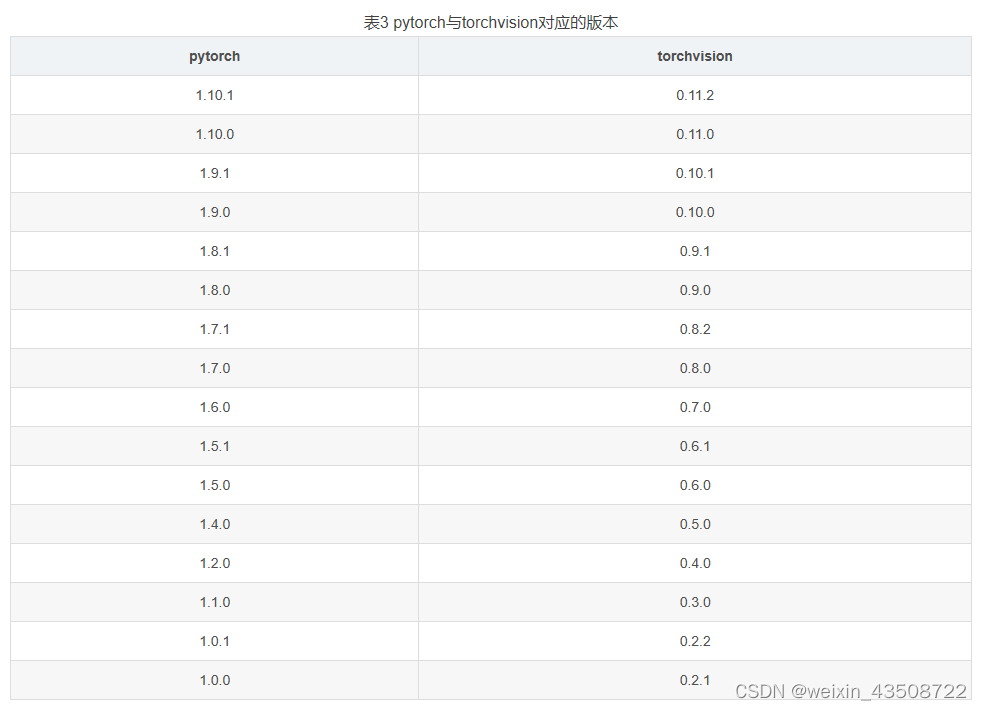Select torchvision version cell '0.6.1'

coord(694,446)
